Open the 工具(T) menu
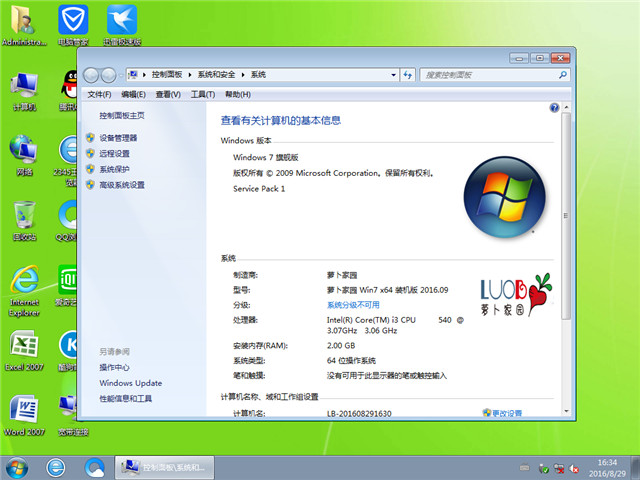The image size is (640, 480). tap(203, 94)
